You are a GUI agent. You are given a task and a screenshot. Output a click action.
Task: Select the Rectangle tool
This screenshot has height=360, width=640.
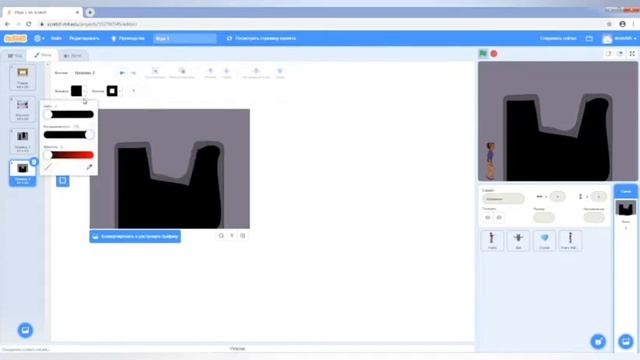tap(63, 180)
